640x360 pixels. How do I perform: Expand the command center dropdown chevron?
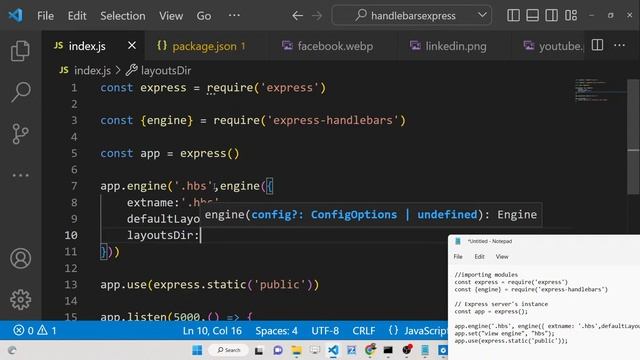[x=482, y=16]
